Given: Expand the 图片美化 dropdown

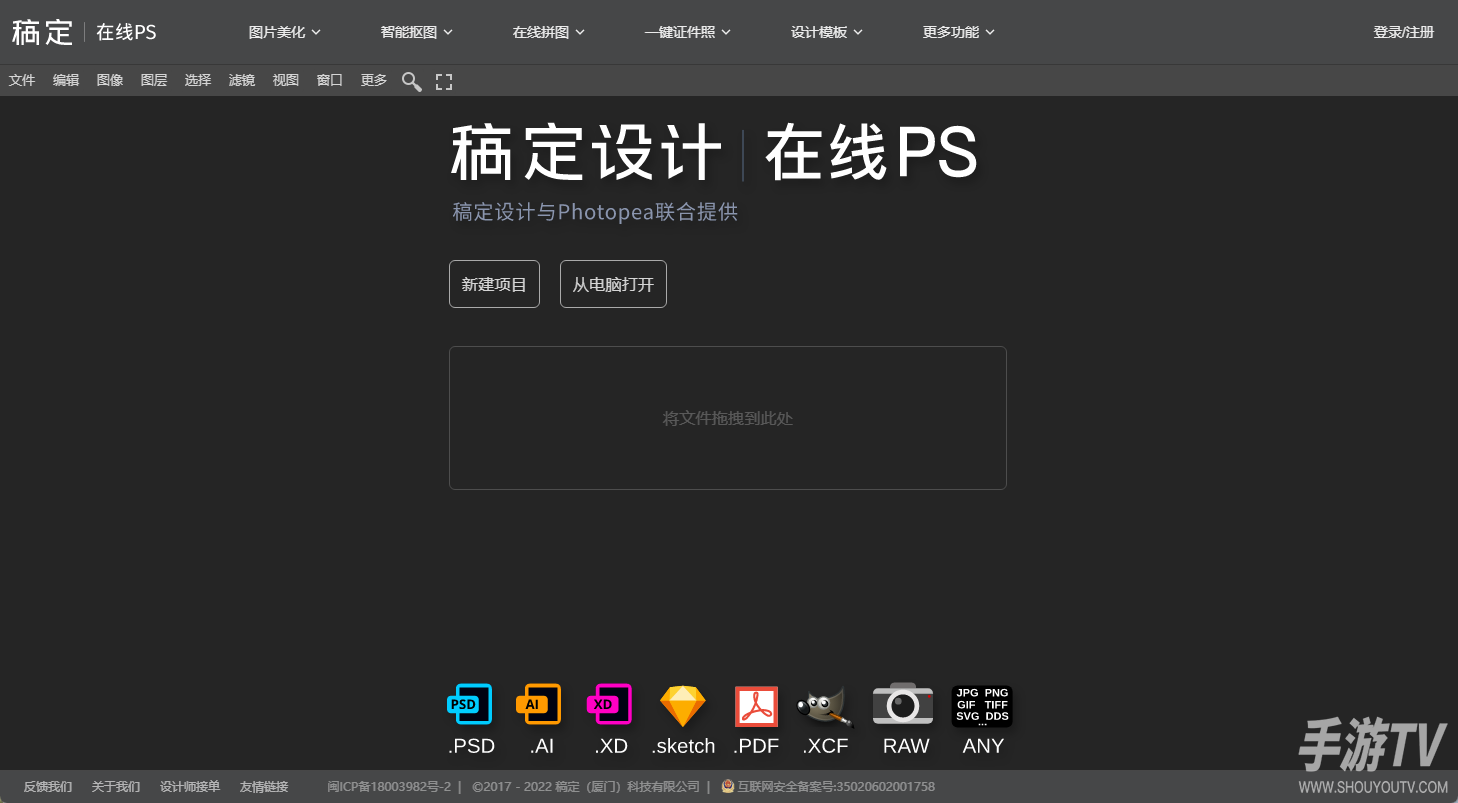Looking at the screenshot, I should coord(285,32).
